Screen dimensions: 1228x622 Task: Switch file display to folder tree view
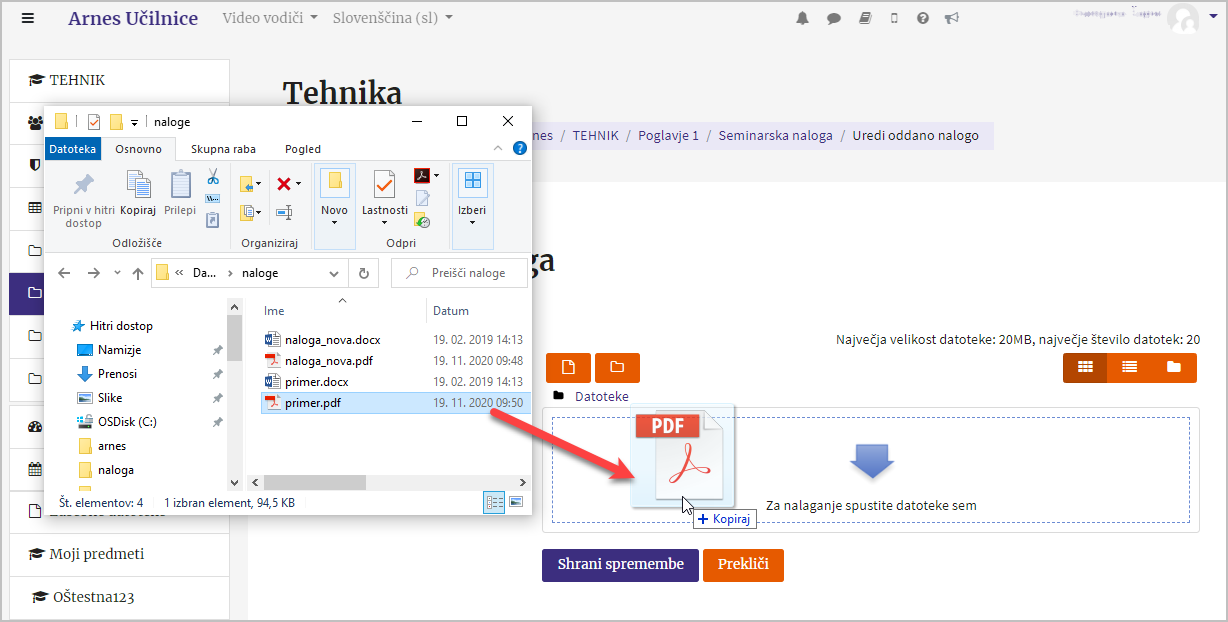(1174, 367)
